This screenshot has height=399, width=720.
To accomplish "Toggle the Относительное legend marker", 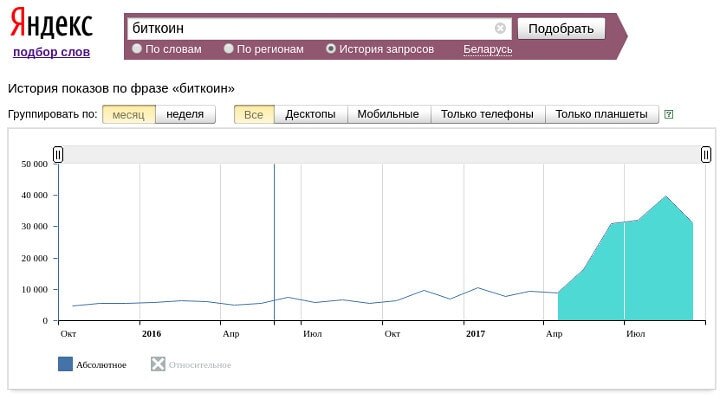I will 158,364.
